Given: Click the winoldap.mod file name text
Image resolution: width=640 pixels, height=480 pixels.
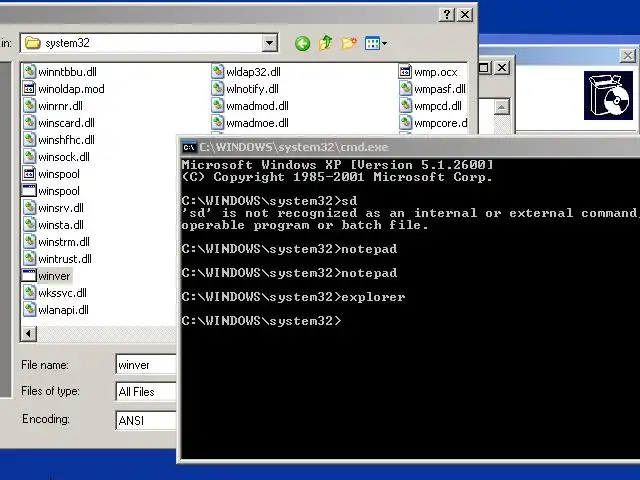Looking at the screenshot, I should coord(71,89).
